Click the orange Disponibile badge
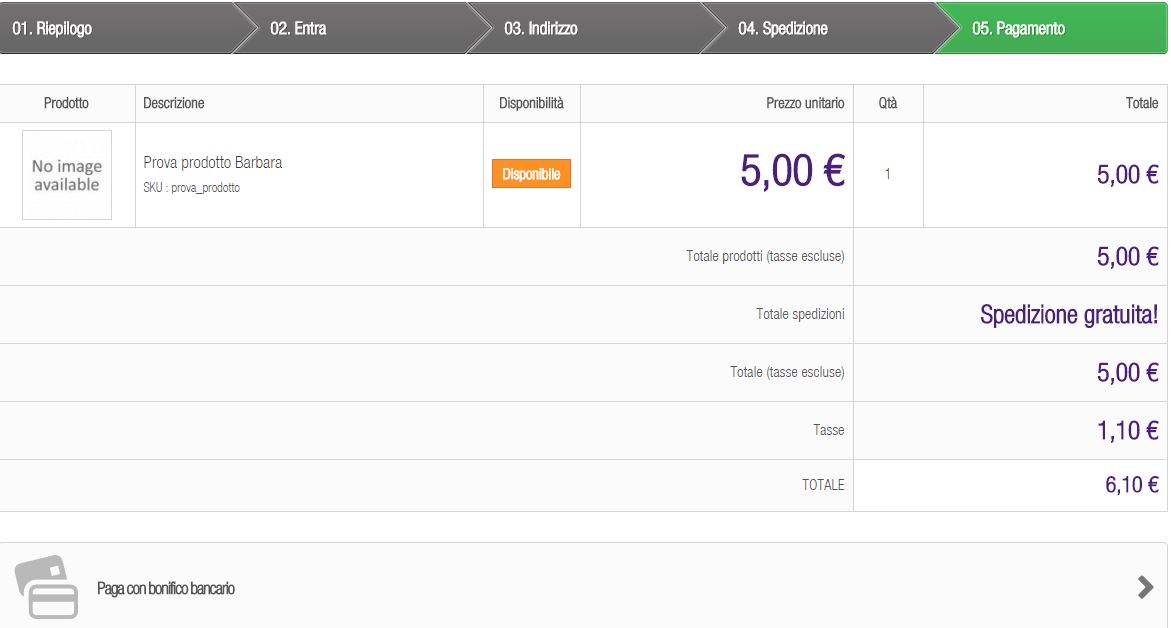This screenshot has width=1171, height=628. pyautogui.click(x=531, y=174)
